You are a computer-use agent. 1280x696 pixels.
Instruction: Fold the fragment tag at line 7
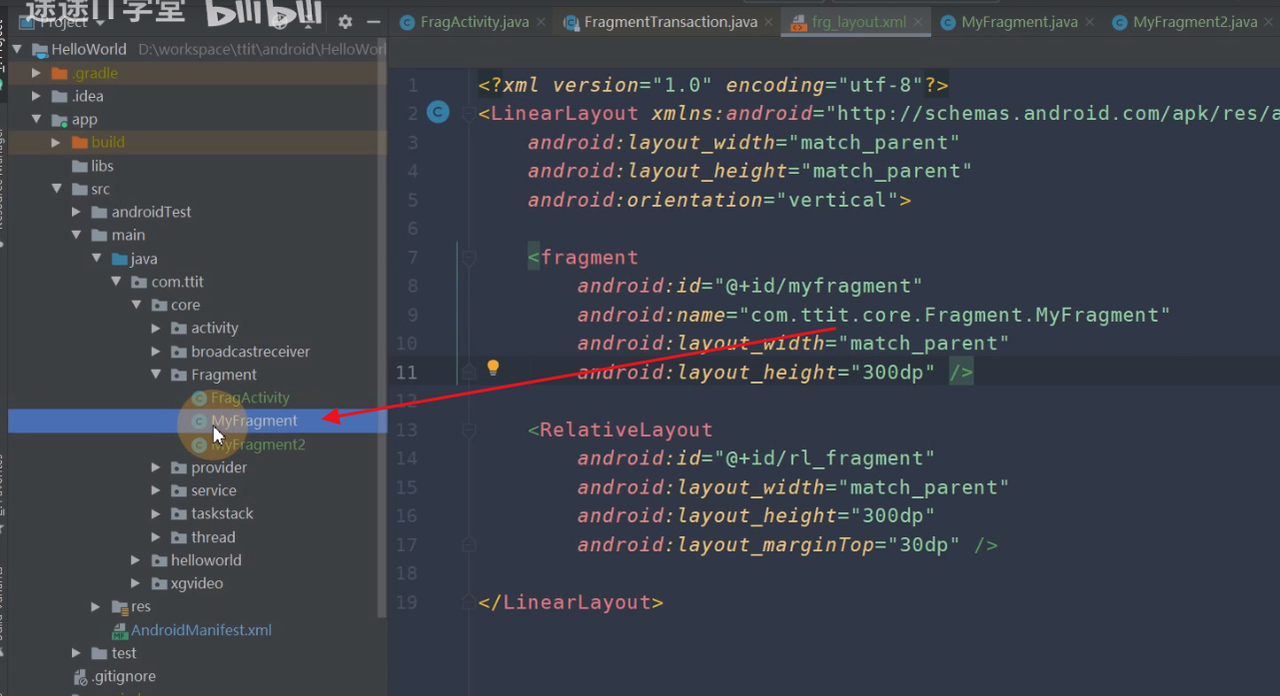(468, 257)
